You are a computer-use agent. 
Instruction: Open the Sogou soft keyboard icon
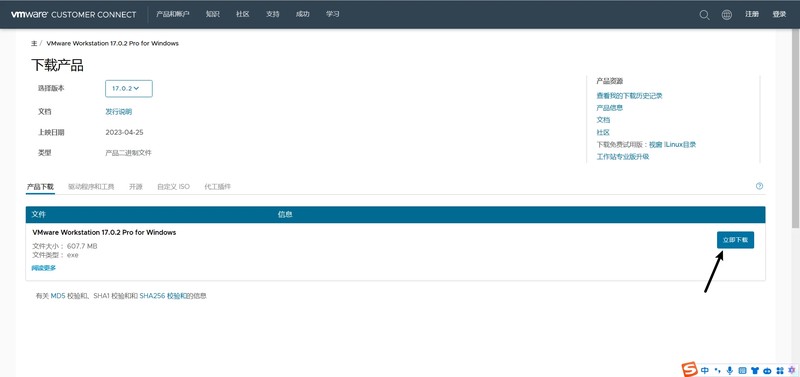point(742,370)
